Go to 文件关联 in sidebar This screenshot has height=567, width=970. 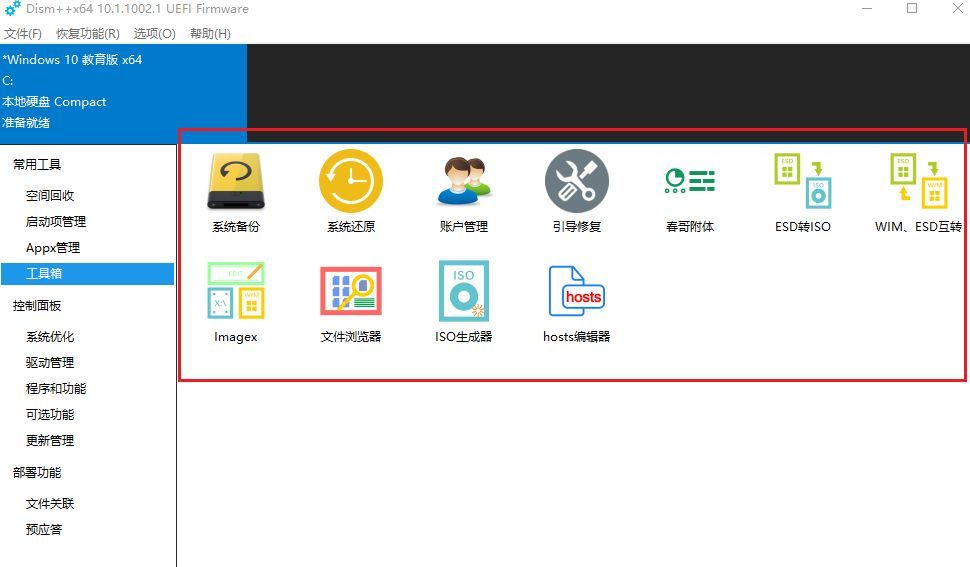(50, 503)
